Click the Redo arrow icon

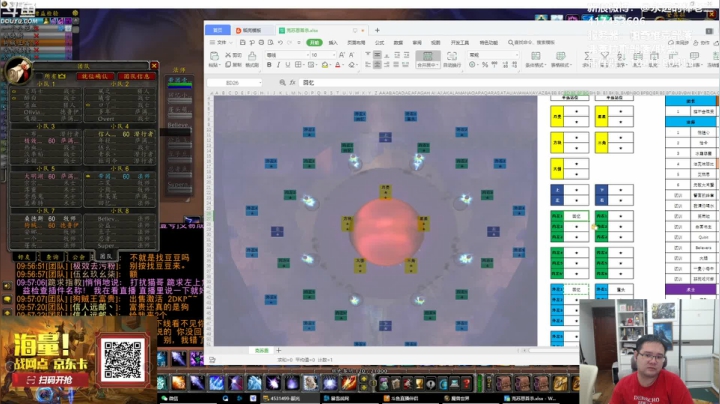click(x=289, y=42)
